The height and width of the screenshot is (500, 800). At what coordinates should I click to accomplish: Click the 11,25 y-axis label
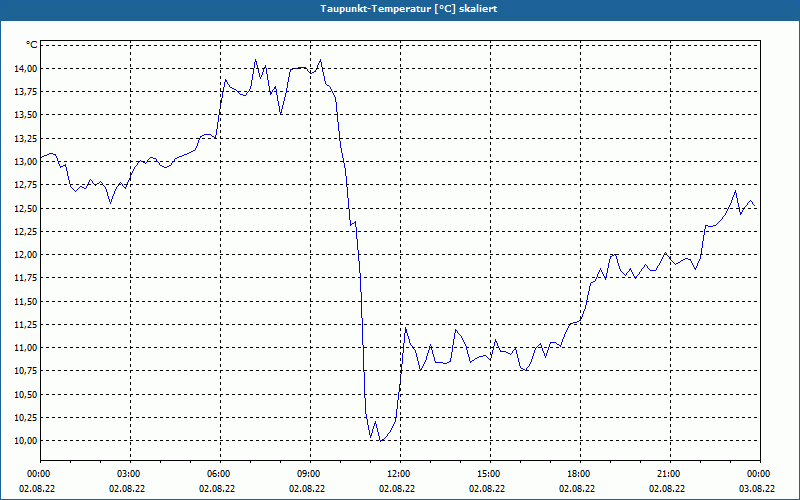click(x=26, y=324)
